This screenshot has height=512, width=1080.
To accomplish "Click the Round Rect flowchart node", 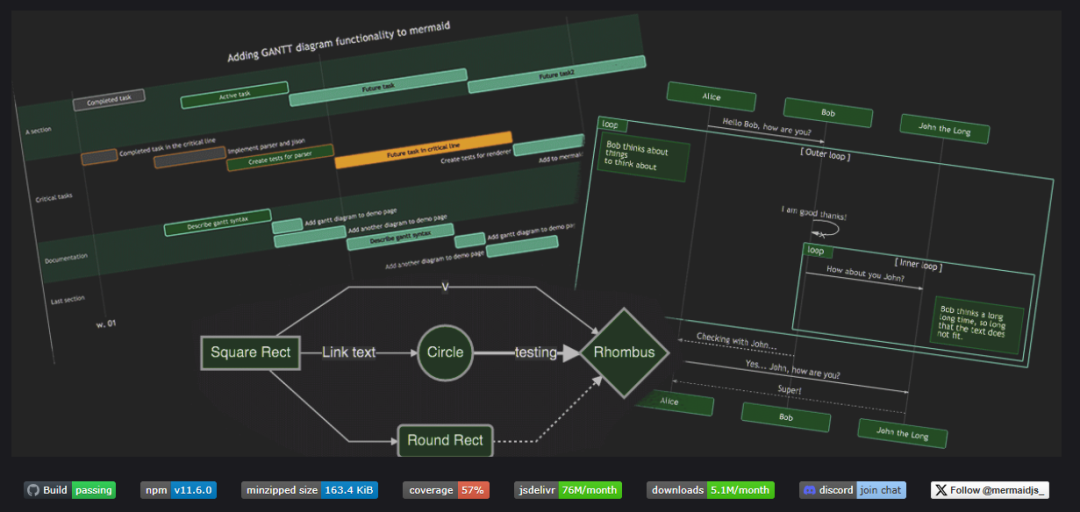I will coord(446,440).
